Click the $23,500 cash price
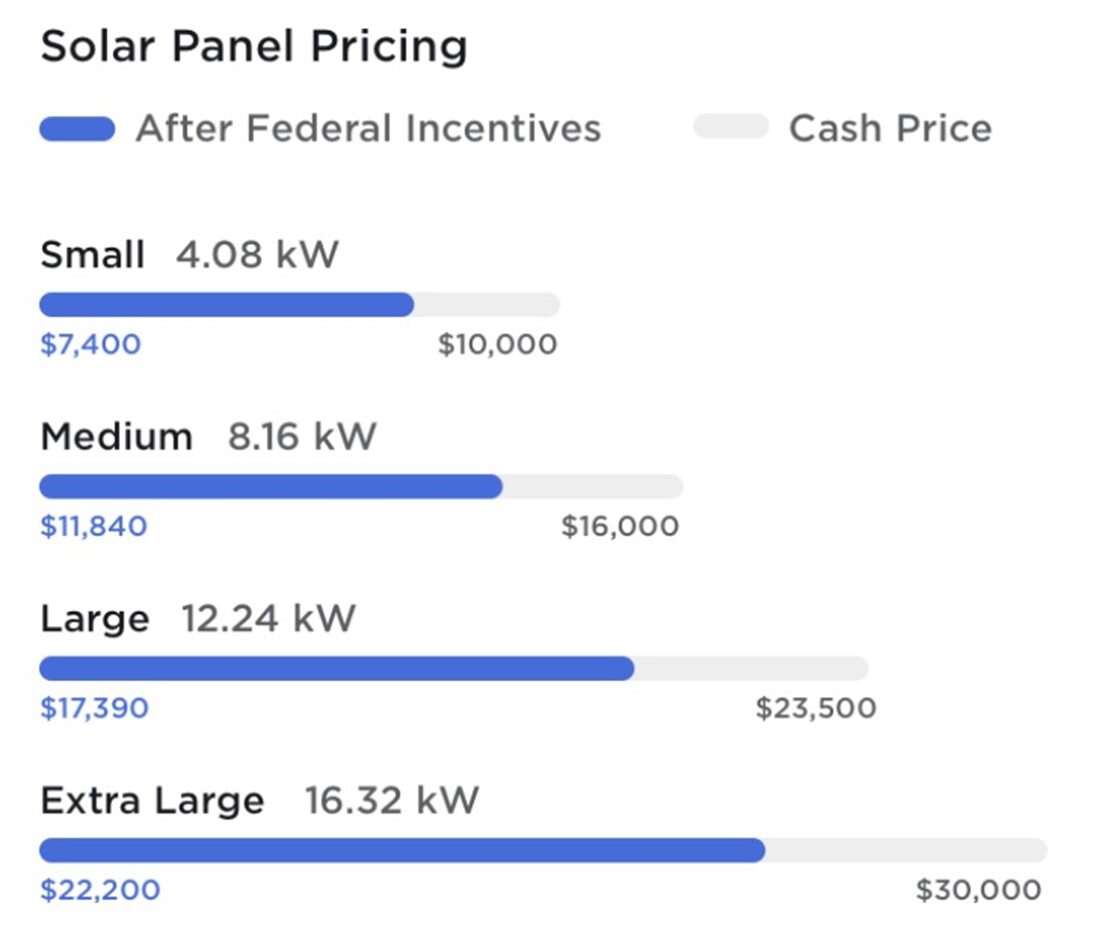This screenshot has height=936, width=1096. click(816, 709)
